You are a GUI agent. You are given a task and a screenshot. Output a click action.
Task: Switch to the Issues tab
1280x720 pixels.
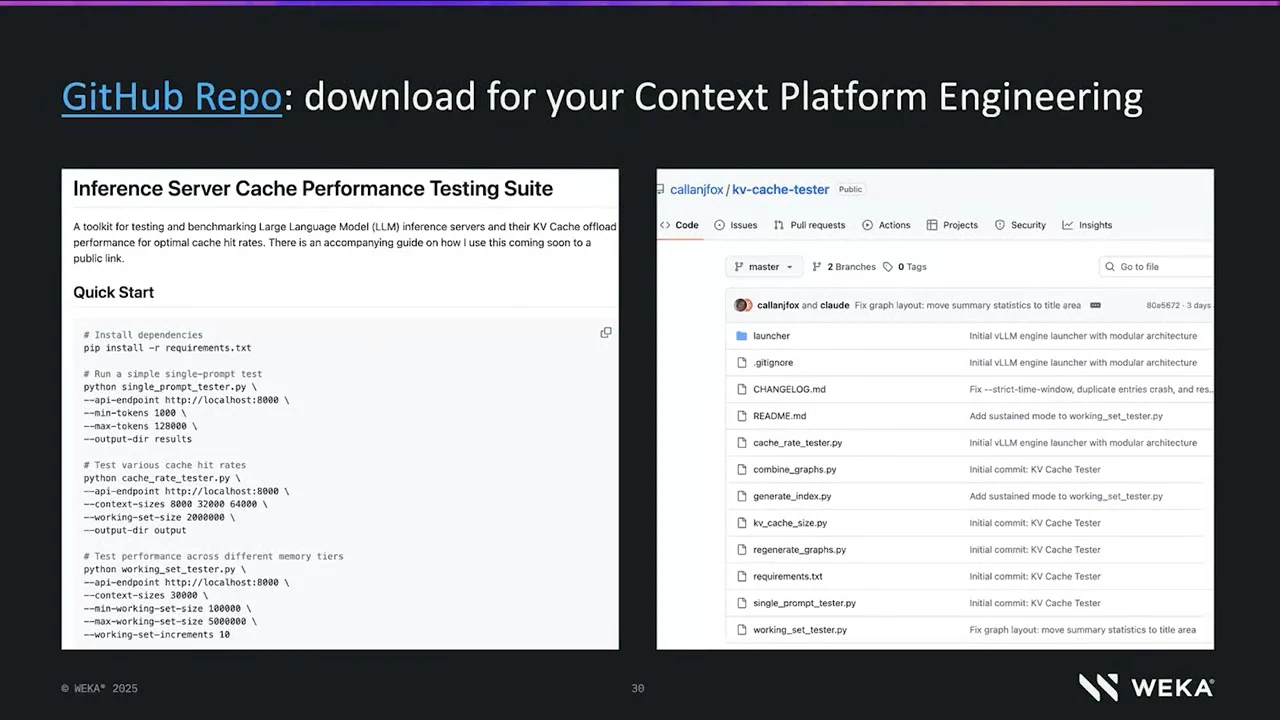736,225
